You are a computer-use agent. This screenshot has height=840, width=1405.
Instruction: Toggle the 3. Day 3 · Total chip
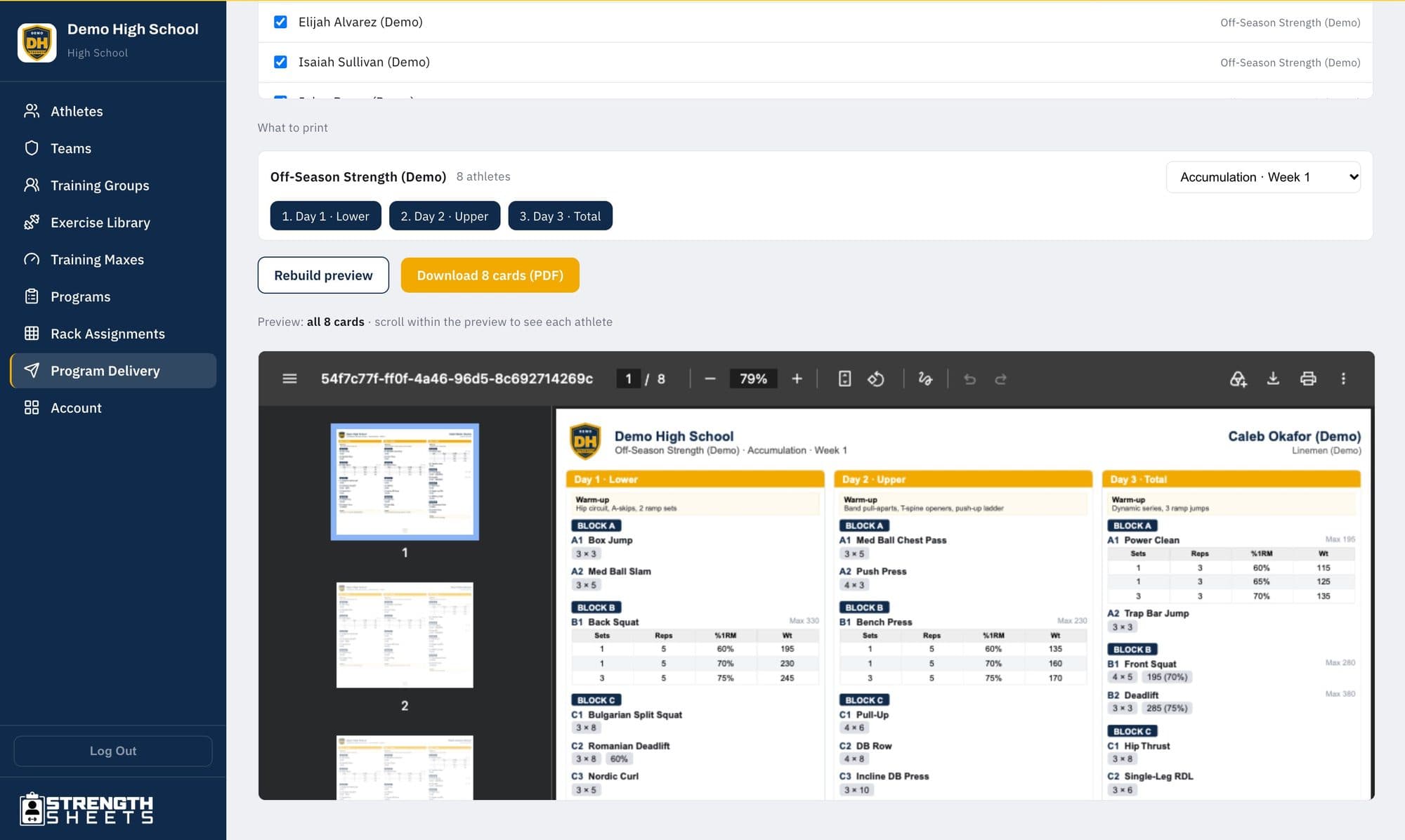point(560,216)
